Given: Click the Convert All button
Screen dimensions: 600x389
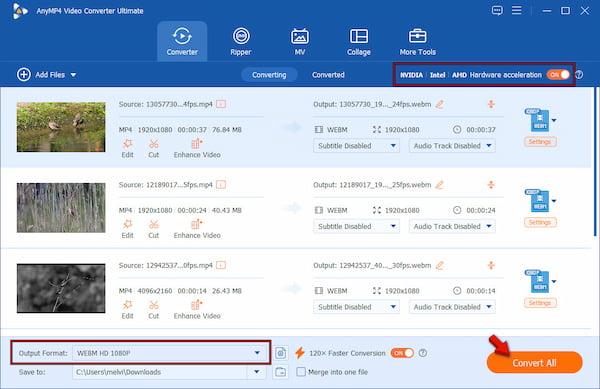Looking at the screenshot, I should 535,363.
